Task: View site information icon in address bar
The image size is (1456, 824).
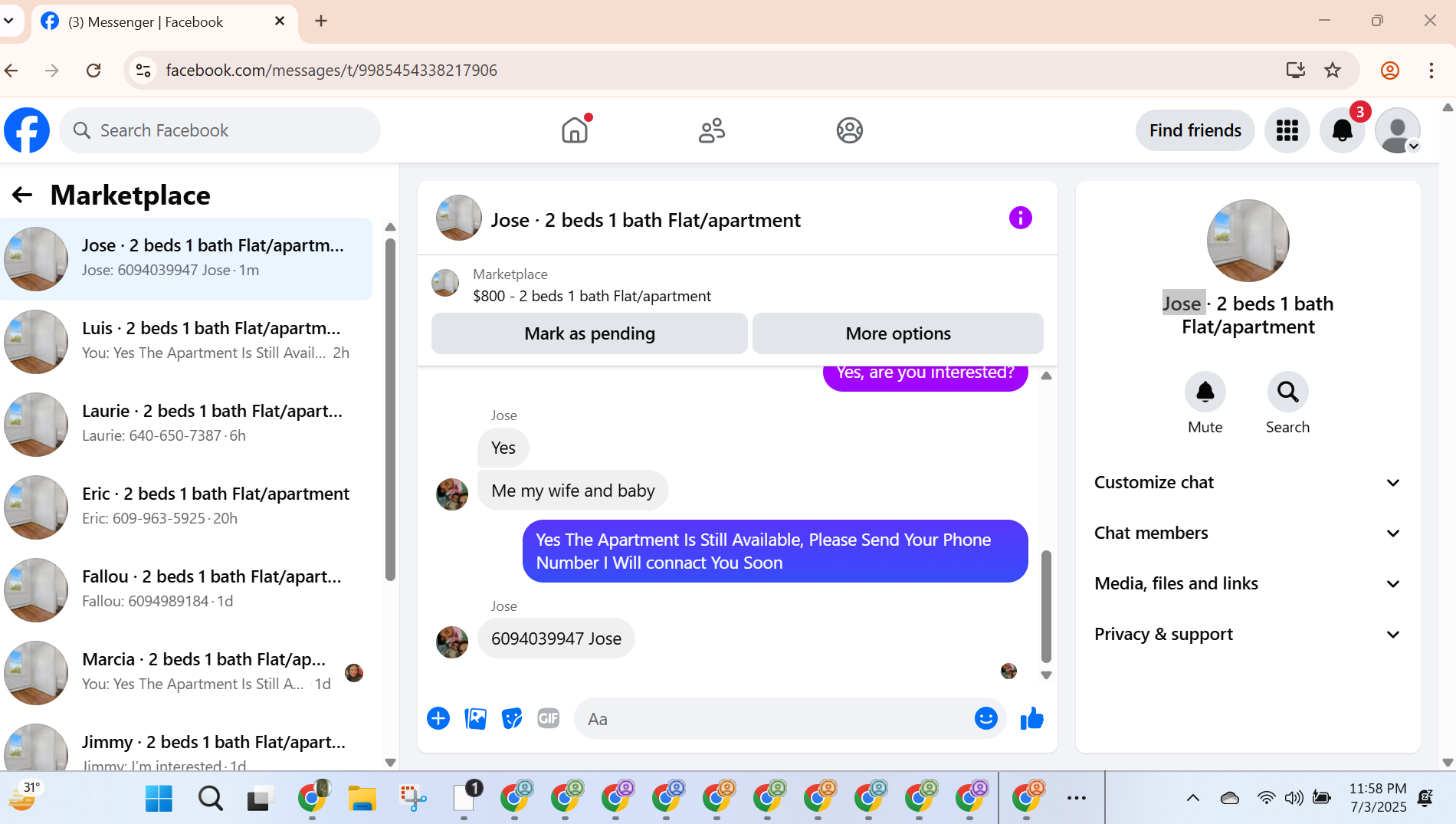Action: point(143,71)
